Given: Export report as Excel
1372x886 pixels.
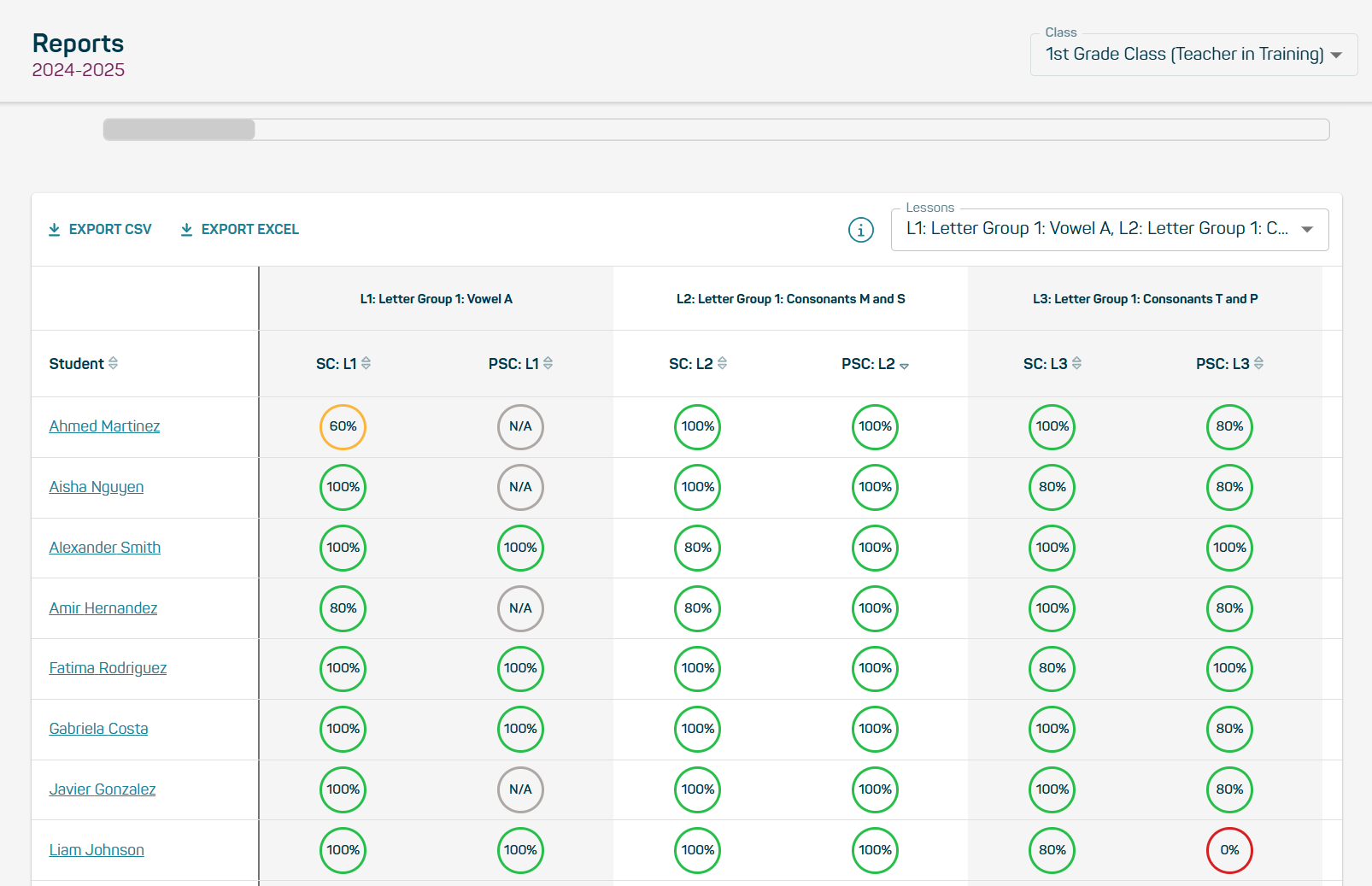Looking at the screenshot, I should pyautogui.click(x=239, y=230).
